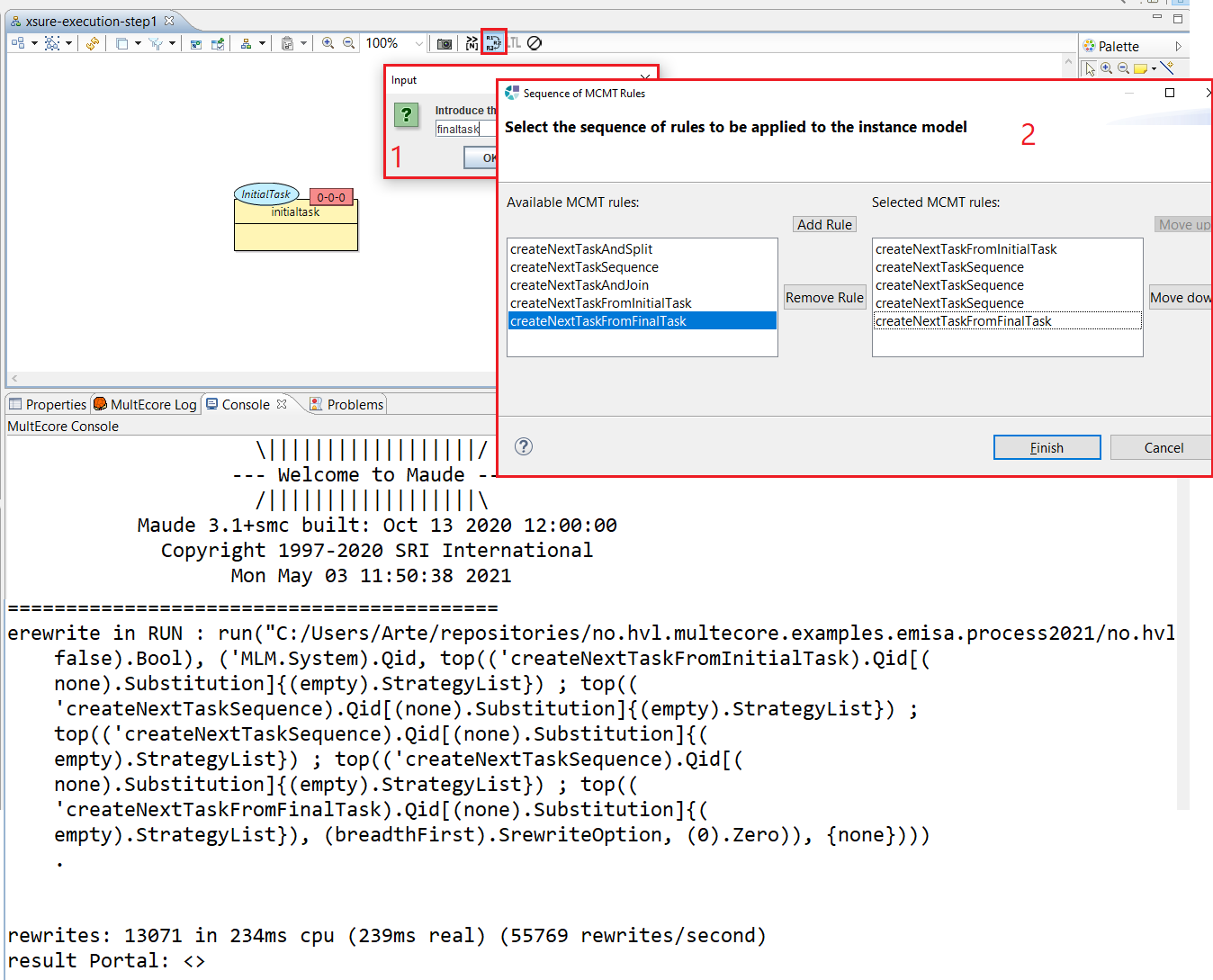Select createNextTaskFromInitialTask in selected rules list

click(1007, 248)
